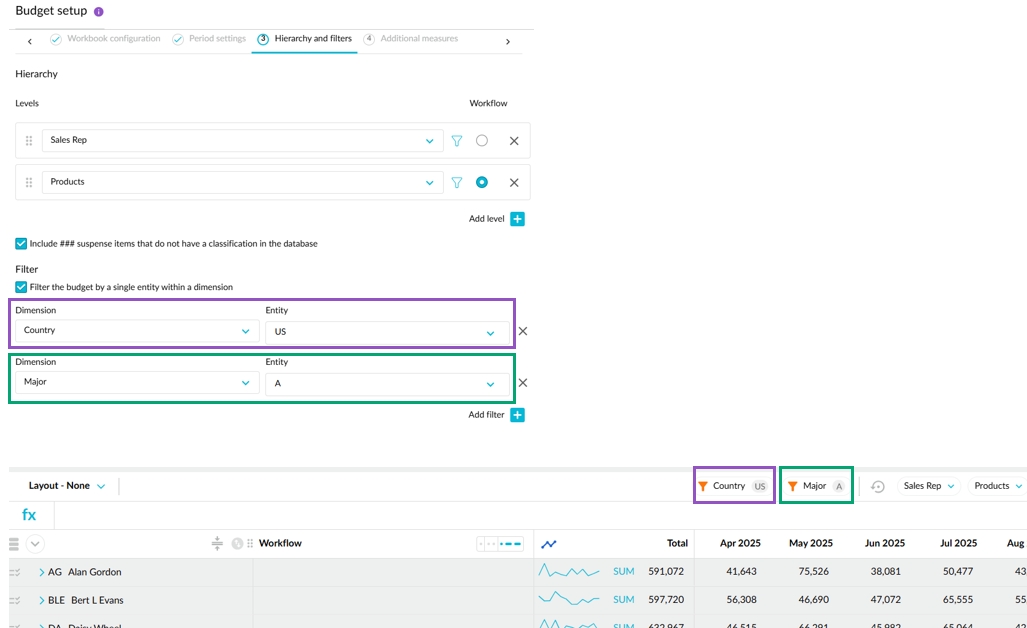Click the plus icon to add filter
The height and width of the screenshot is (628, 1027).
coord(517,415)
